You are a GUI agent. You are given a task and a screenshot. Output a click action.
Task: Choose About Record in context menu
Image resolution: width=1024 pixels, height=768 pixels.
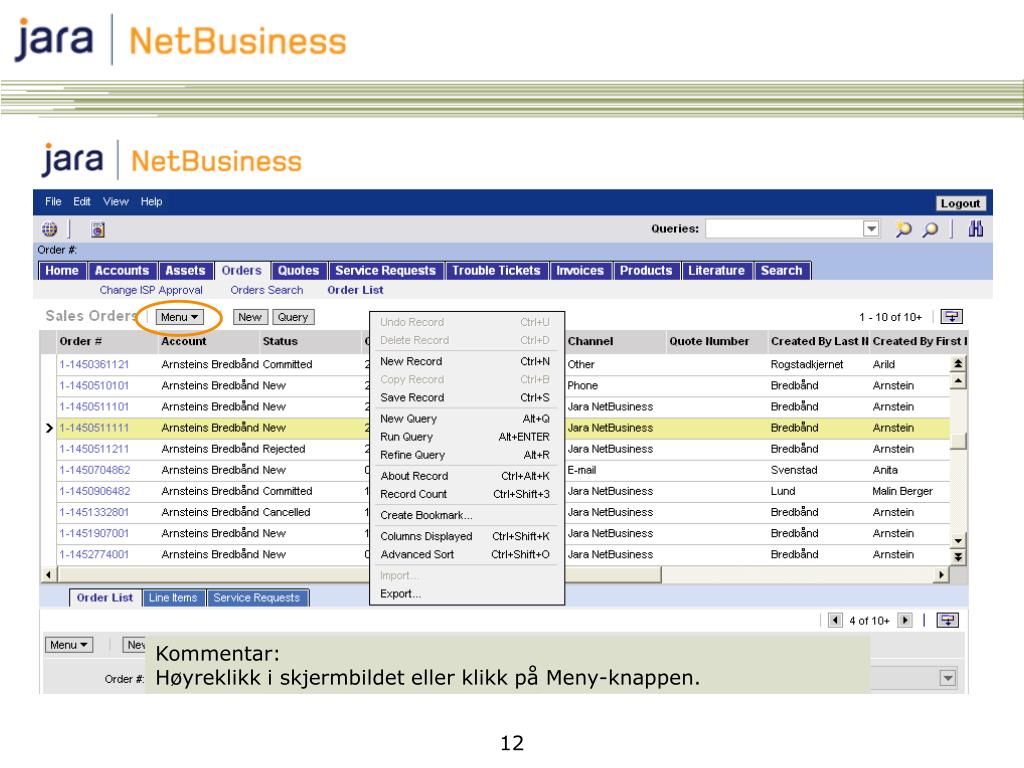click(465, 476)
